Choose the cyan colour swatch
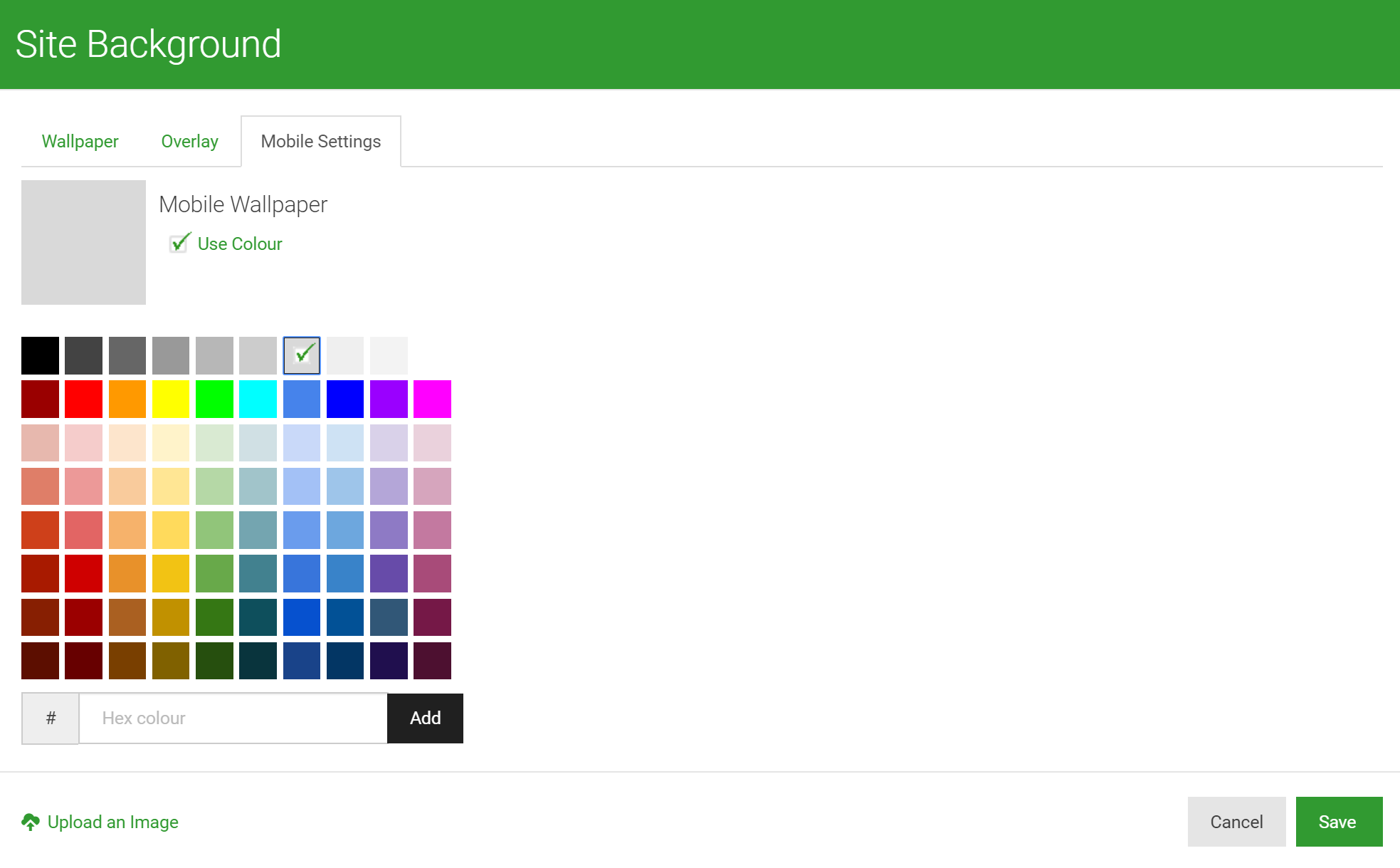The height and width of the screenshot is (868, 1400). pyautogui.click(x=258, y=399)
